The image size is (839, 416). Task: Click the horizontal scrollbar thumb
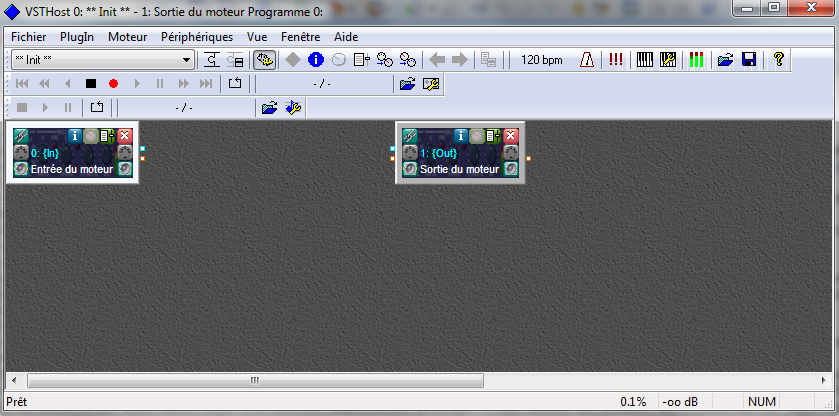(255, 380)
